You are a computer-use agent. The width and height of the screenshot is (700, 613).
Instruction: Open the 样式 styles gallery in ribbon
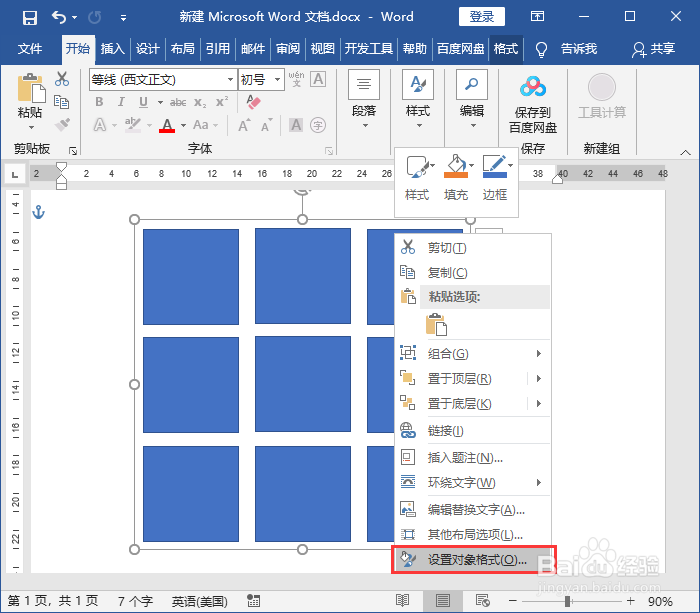tap(418, 99)
